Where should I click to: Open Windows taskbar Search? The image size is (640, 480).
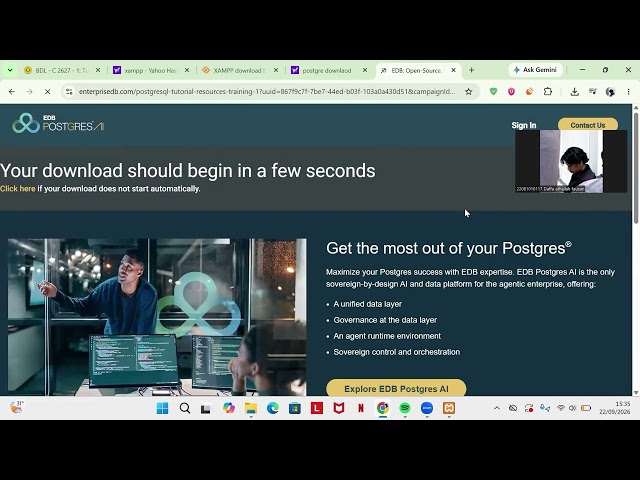(x=184, y=408)
